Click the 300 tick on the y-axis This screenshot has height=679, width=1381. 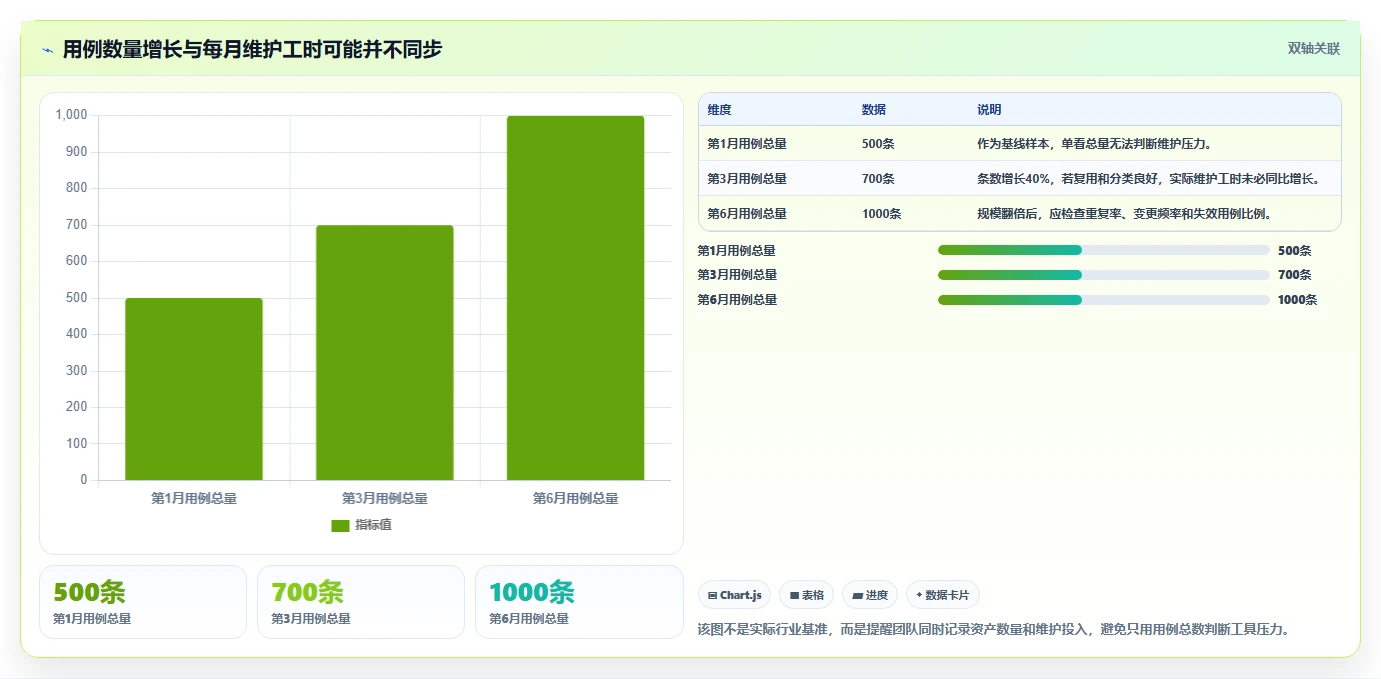(77, 371)
